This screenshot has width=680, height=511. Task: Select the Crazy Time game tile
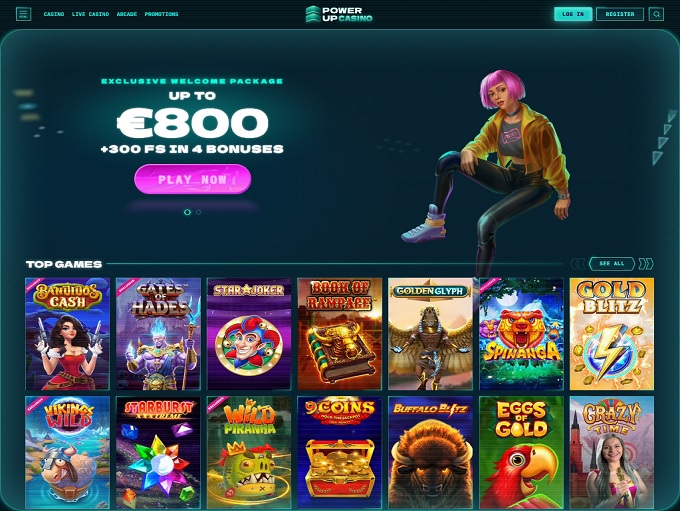[611, 452]
